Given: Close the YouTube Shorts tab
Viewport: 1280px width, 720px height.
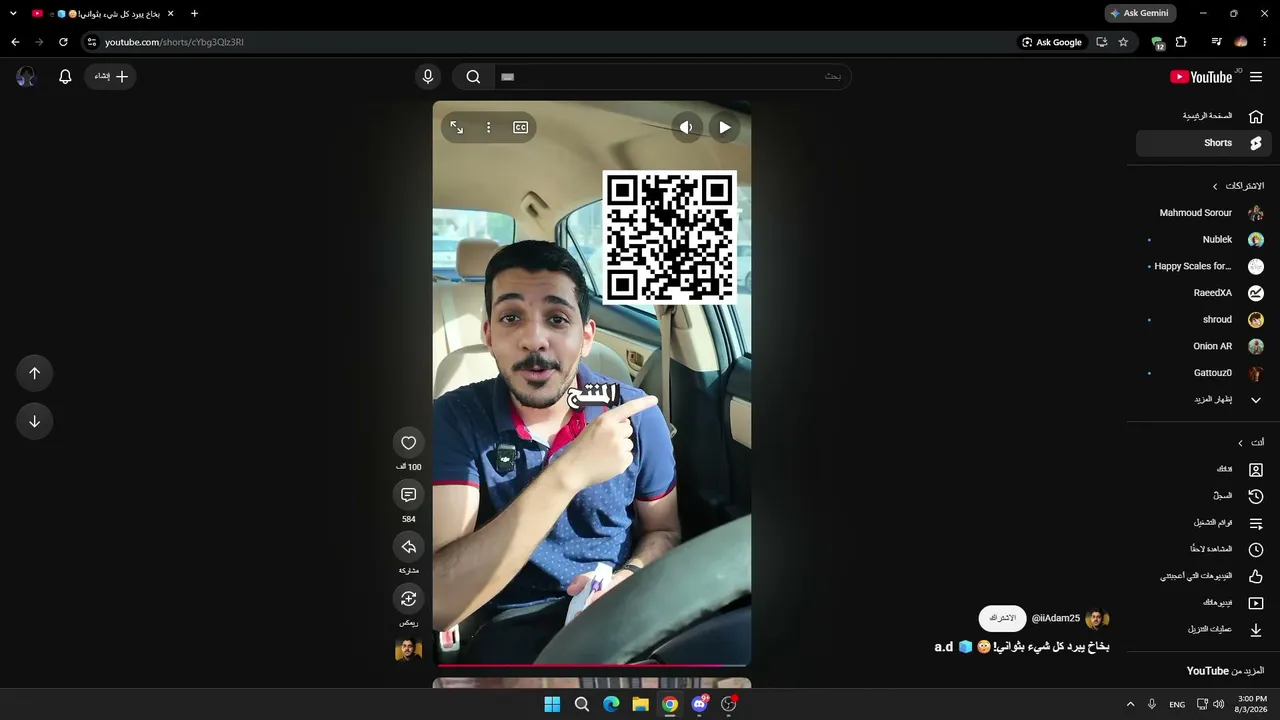Looking at the screenshot, I should click(170, 13).
